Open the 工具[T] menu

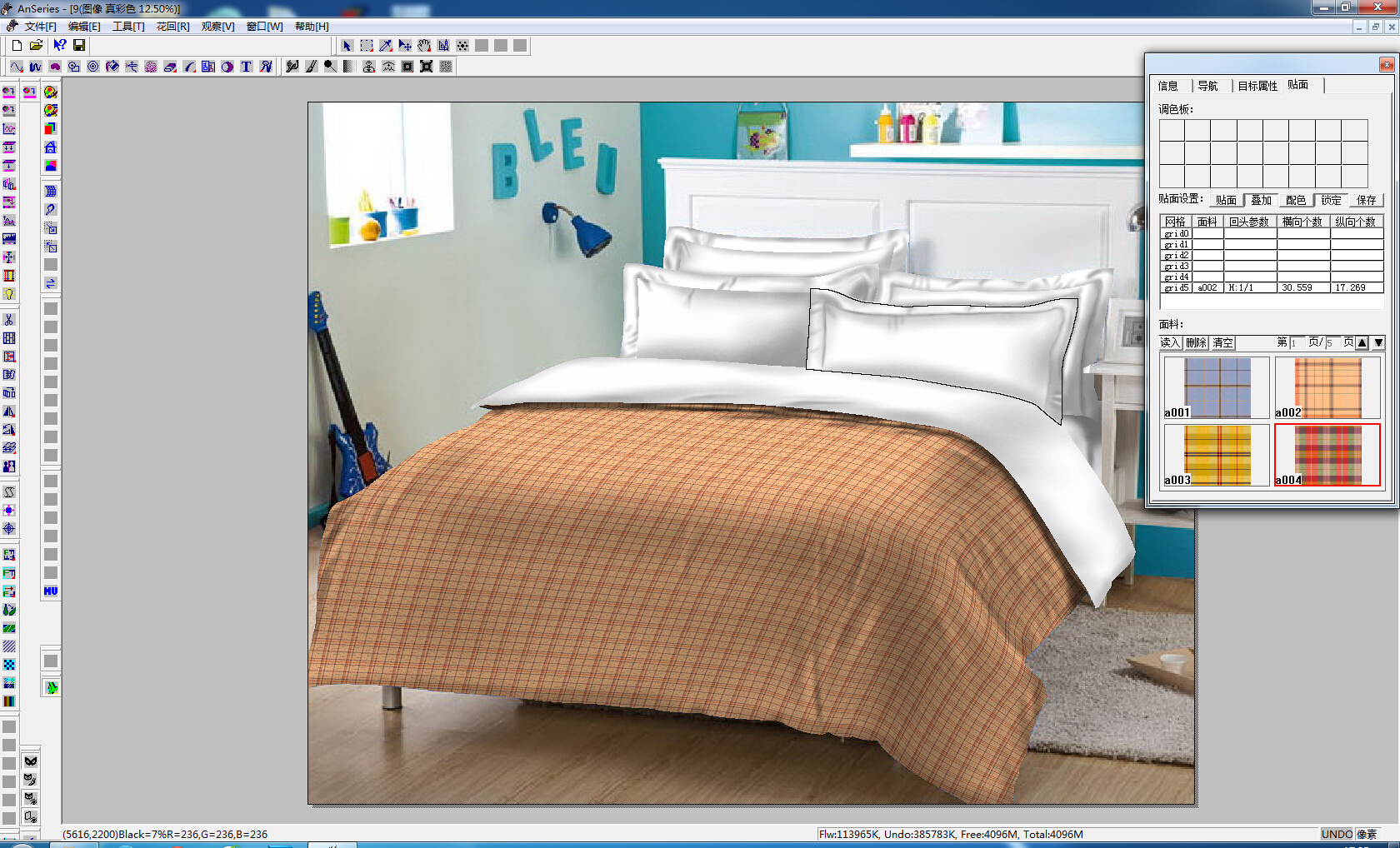(x=128, y=27)
